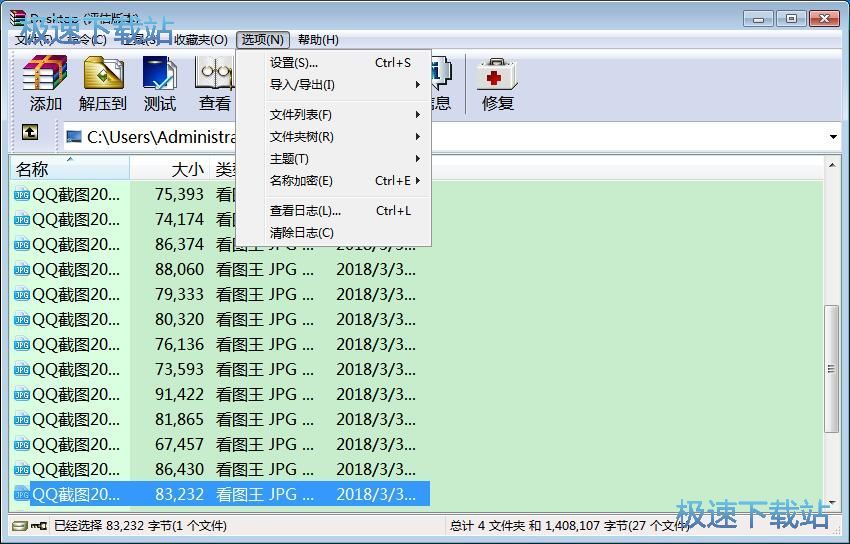The height and width of the screenshot is (544, 850).
Task: Click the JPG icon of the selected 83,232 file
Action: click(x=22, y=494)
